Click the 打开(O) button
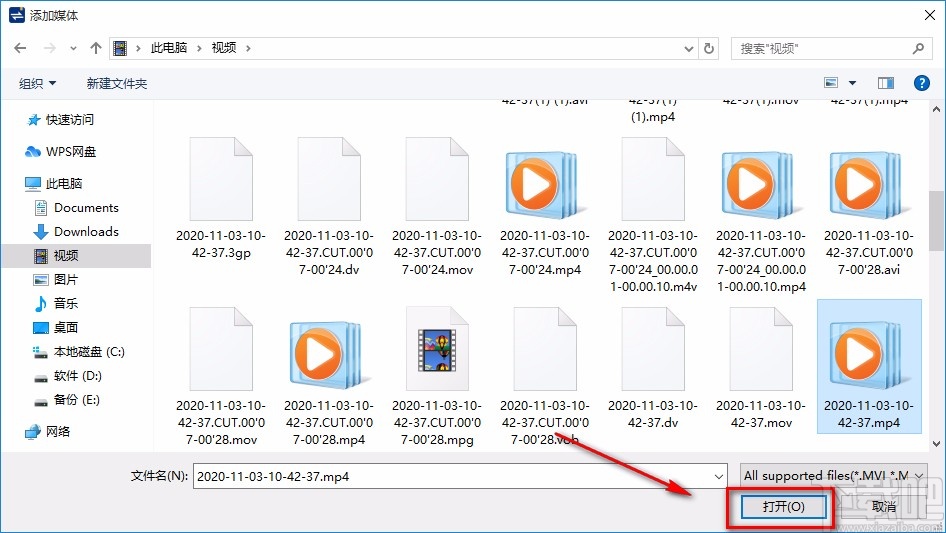The width and height of the screenshot is (946, 533). coord(783,506)
